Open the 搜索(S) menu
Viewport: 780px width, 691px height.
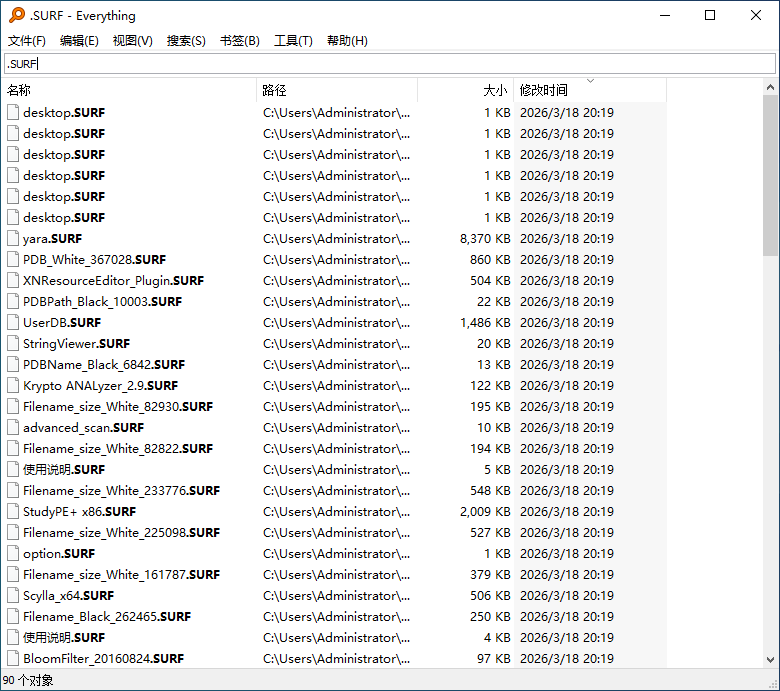coord(186,41)
